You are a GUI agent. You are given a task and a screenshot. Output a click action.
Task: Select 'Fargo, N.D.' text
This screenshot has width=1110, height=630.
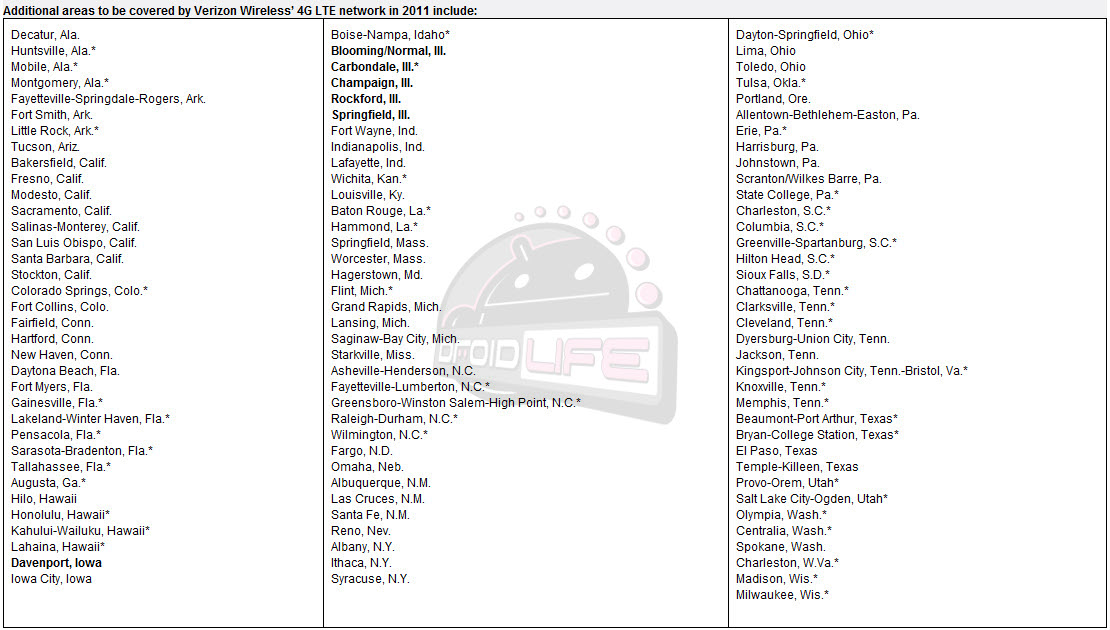click(362, 451)
